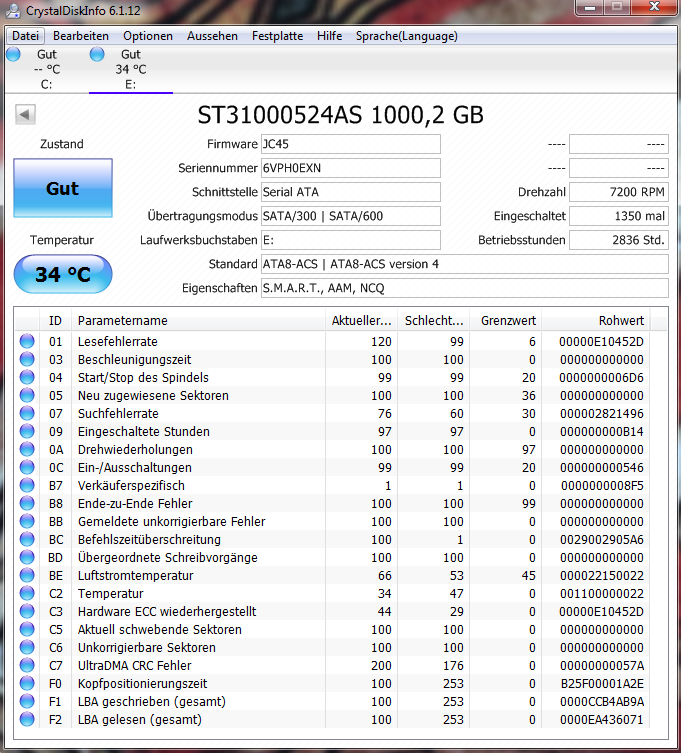Open the Optionen menu

click(x=148, y=36)
